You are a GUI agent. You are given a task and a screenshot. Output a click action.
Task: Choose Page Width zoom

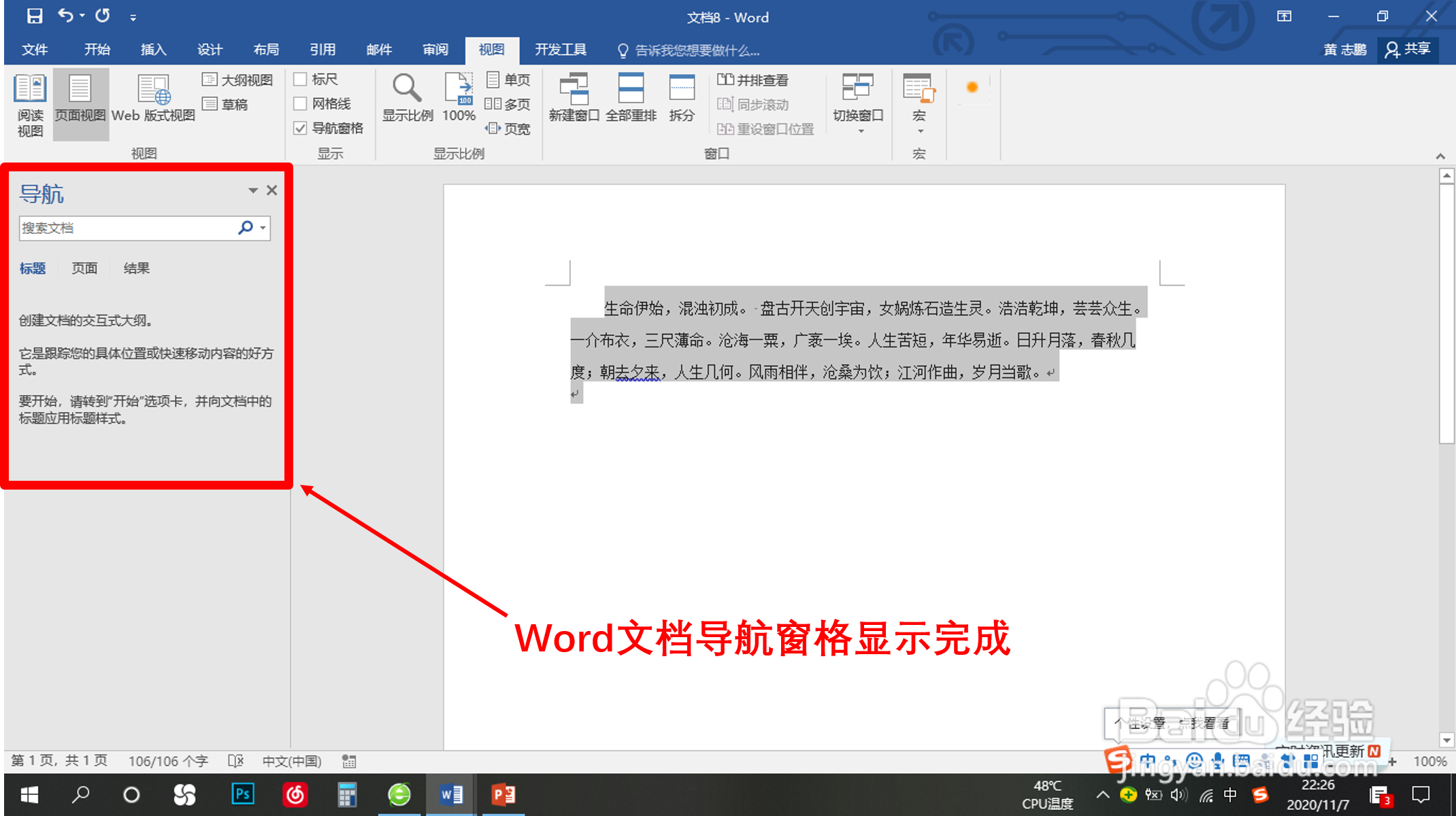pyautogui.click(x=508, y=129)
